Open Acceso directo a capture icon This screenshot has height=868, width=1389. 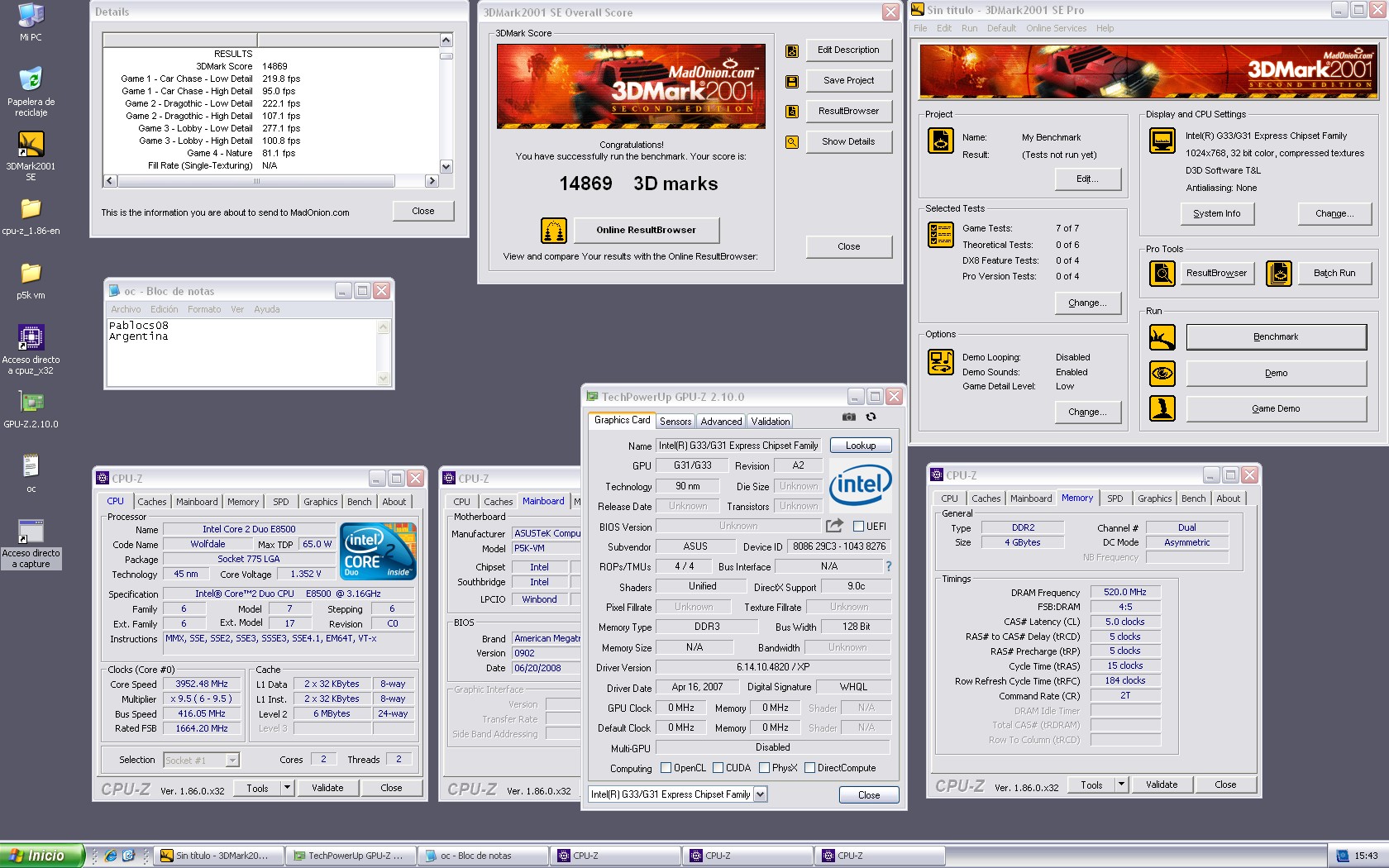[x=31, y=532]
